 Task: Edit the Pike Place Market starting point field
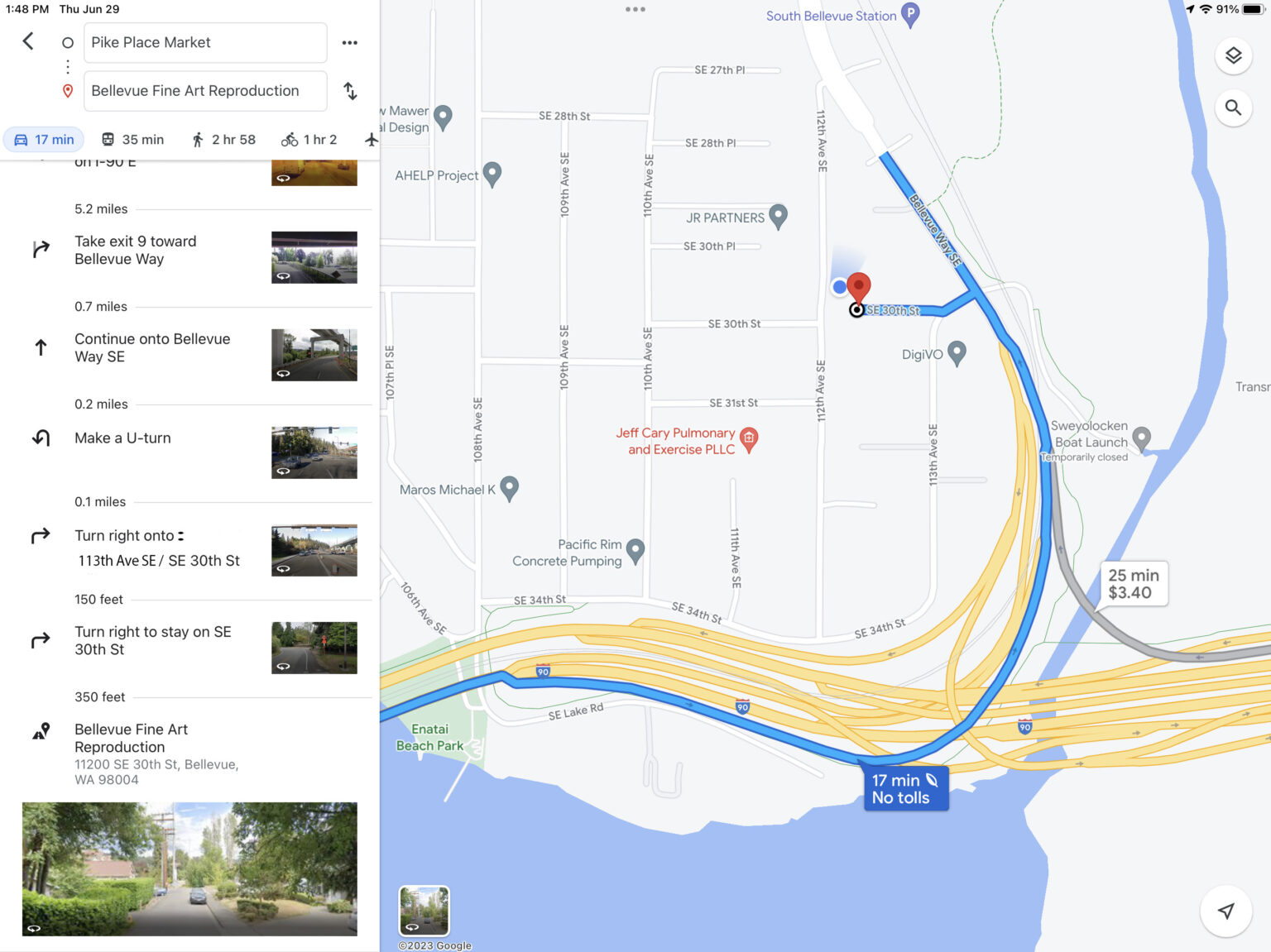click(205, 42)
